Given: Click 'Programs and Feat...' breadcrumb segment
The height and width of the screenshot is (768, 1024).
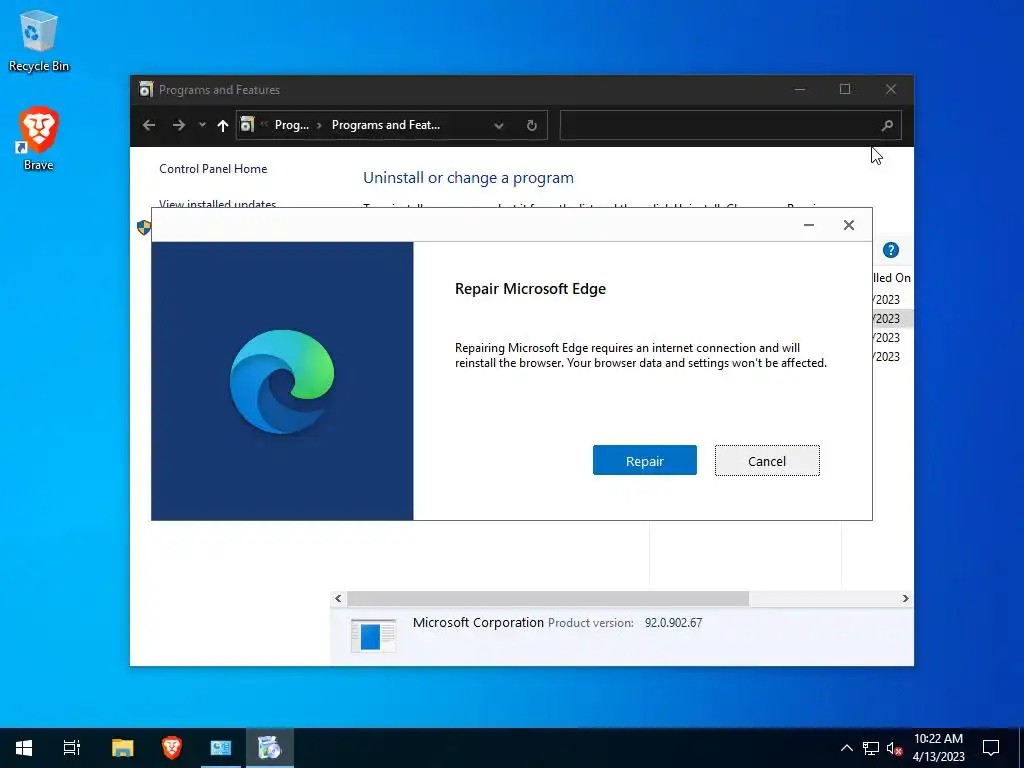Looking at the screenshot, I should coord(385,125).
